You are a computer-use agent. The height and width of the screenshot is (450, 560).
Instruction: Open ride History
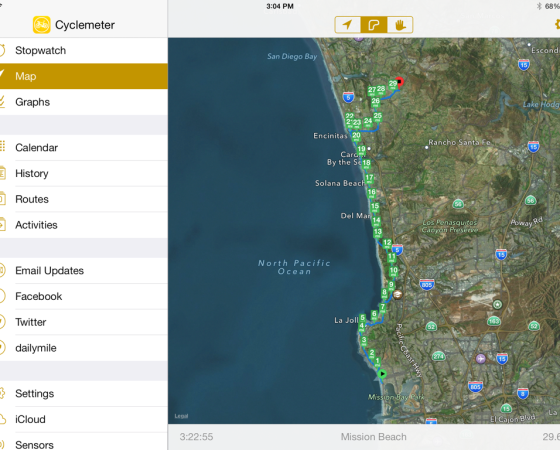click(x=84, y=173)
